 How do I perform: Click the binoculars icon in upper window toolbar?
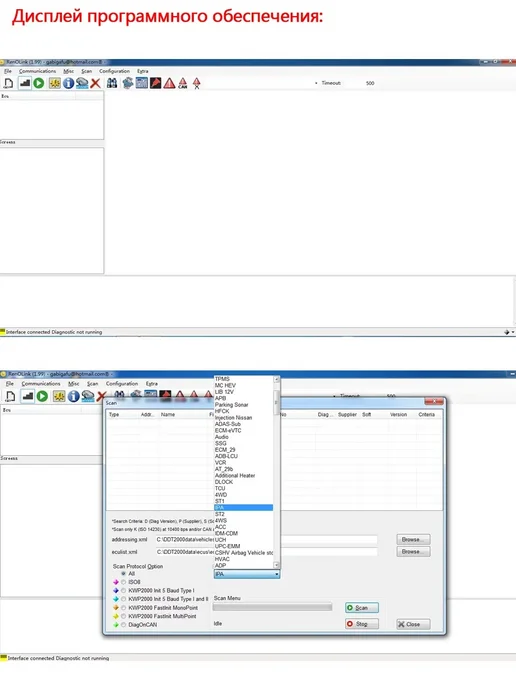point(112,83)
